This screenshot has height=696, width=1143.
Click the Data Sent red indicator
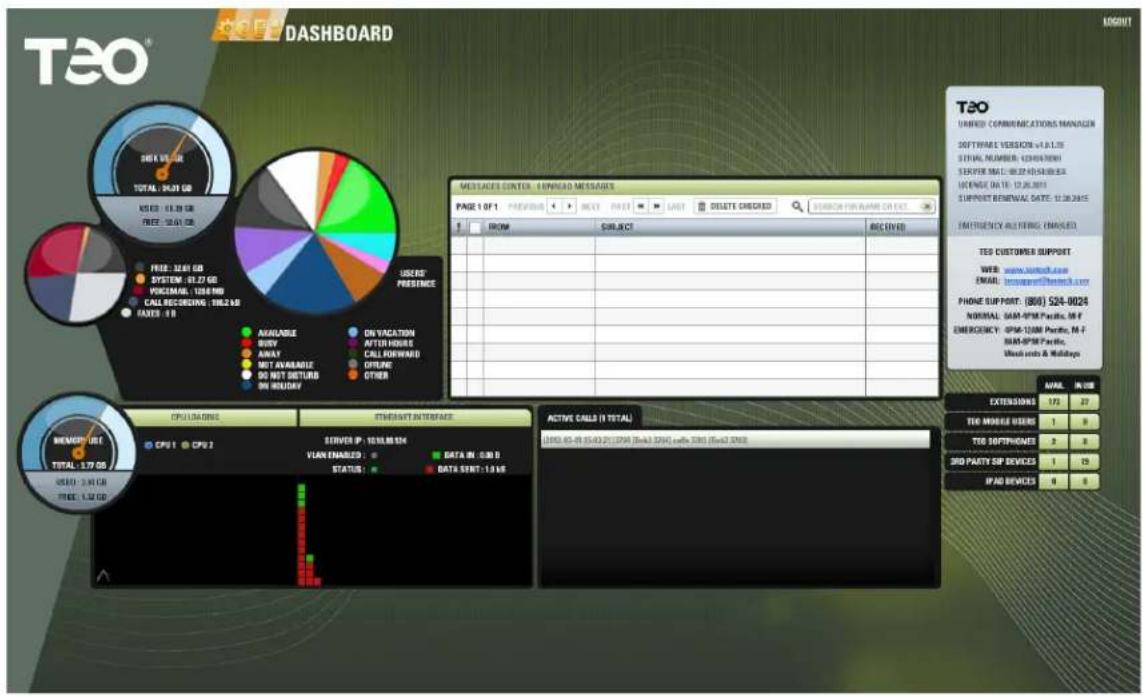pos(429,470)
